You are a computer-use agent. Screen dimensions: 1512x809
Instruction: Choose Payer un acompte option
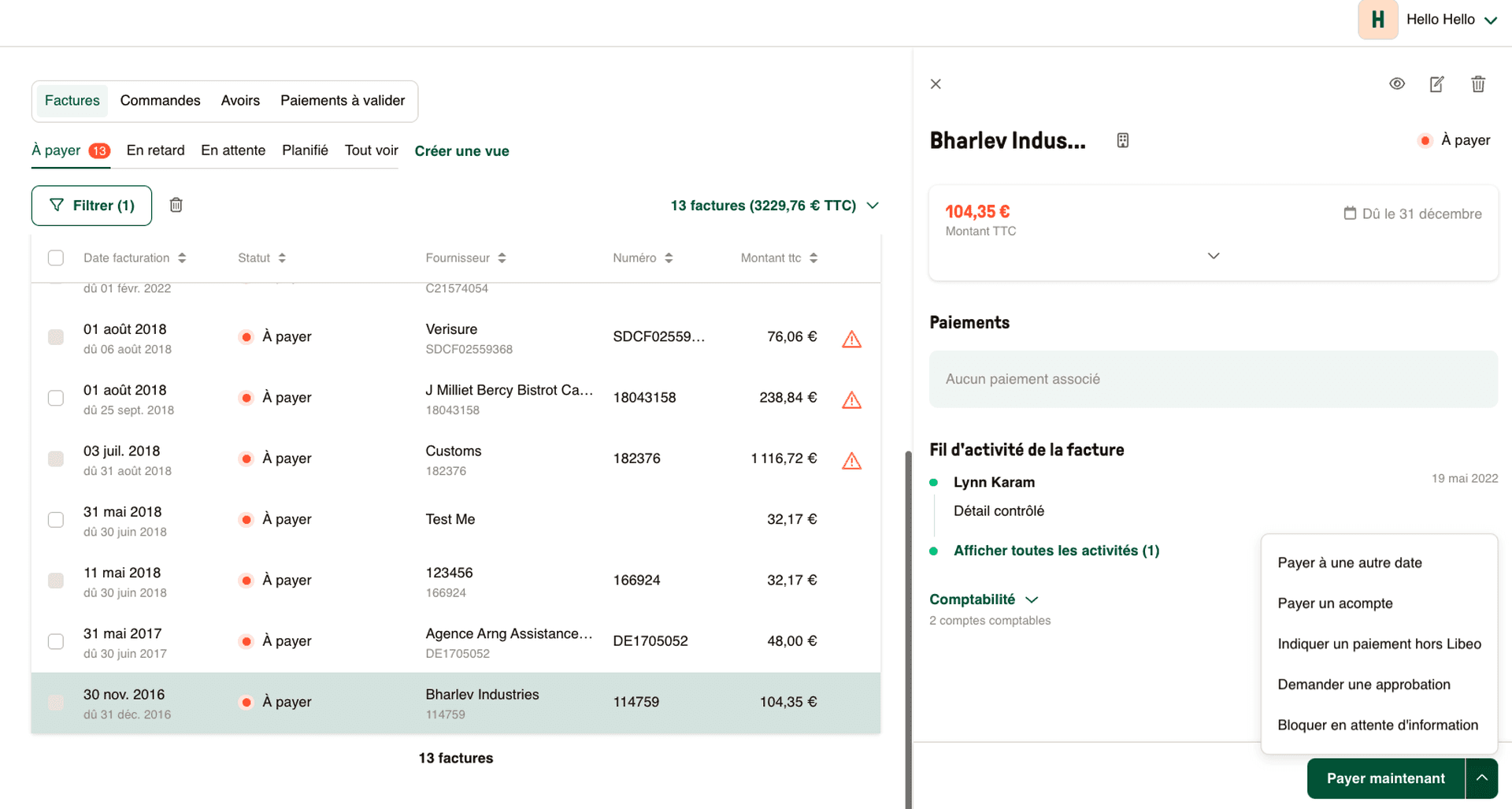click(x=1335, y=603)
